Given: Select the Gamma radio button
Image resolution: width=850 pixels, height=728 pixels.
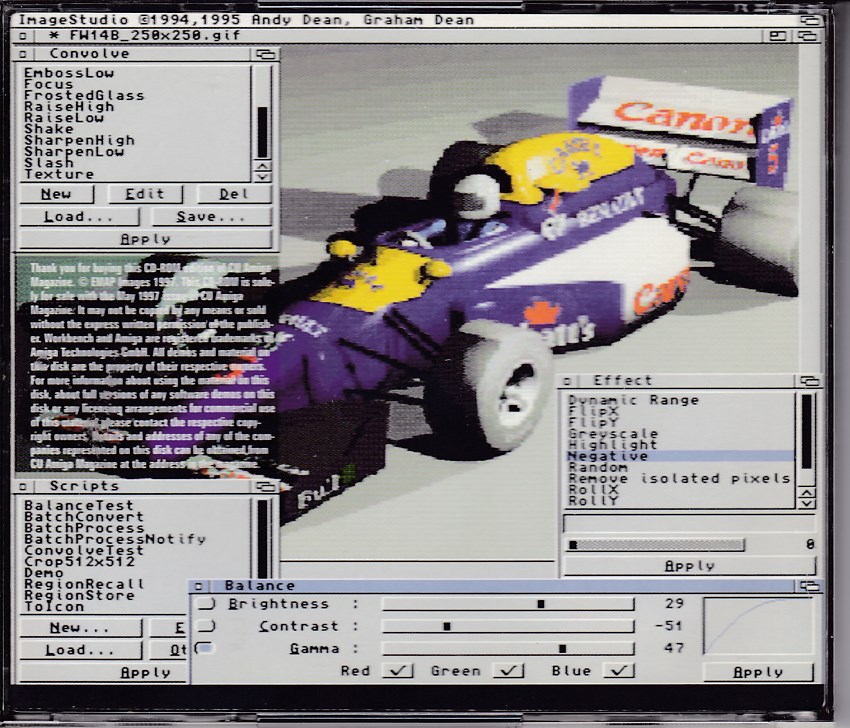Looking at the screenshot, I should point(205,648).
